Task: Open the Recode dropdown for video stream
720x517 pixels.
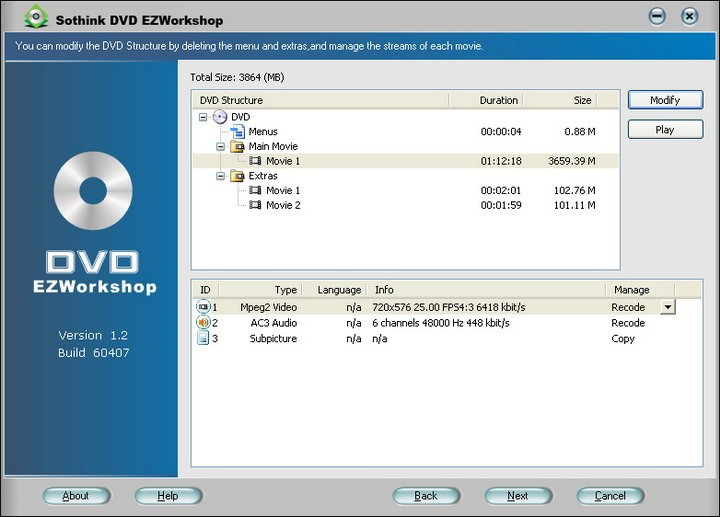Action: pyautogui.click(x=668, y=307)
